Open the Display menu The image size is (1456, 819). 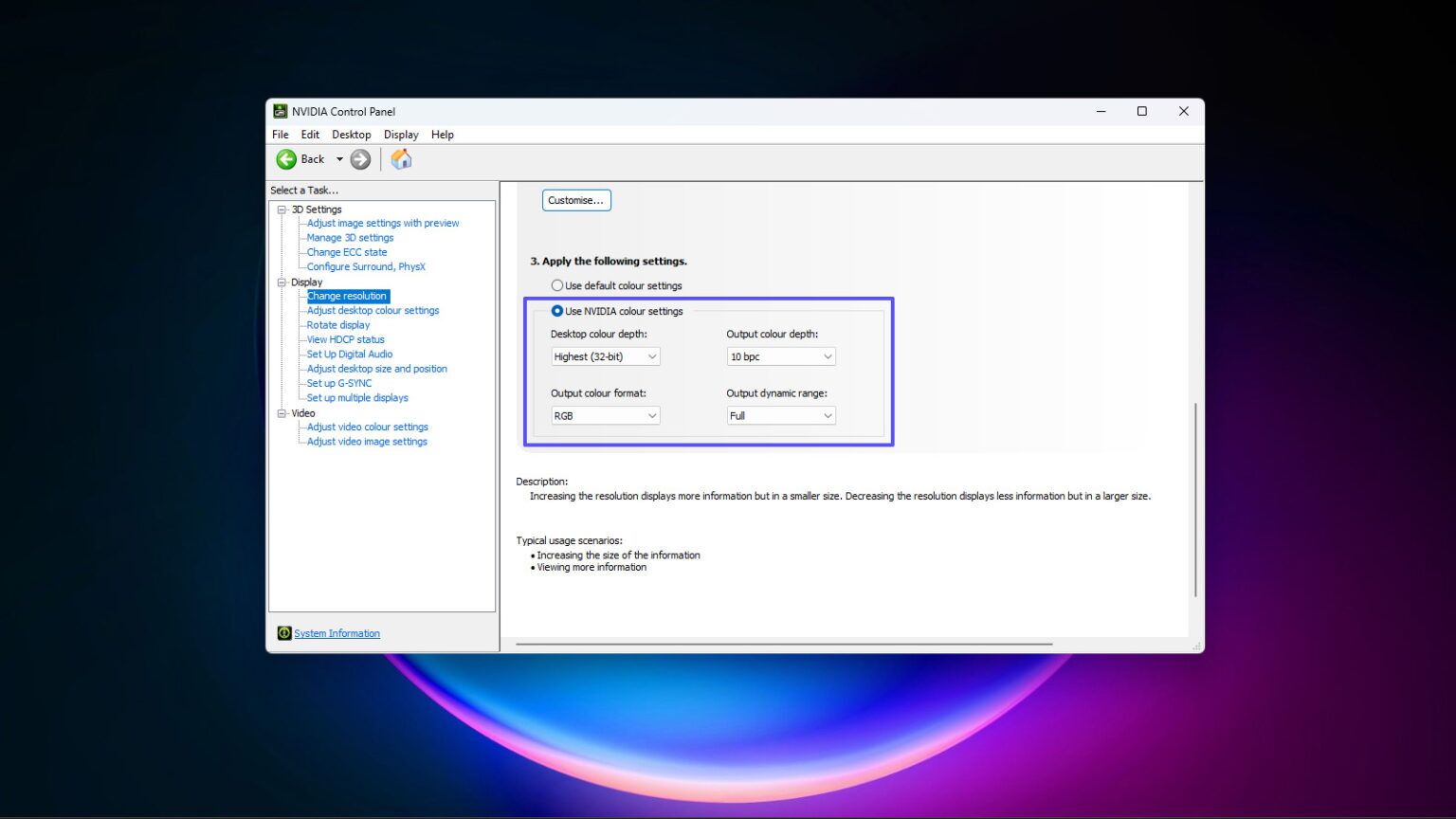pyautogui.click(x=400, y=135)
